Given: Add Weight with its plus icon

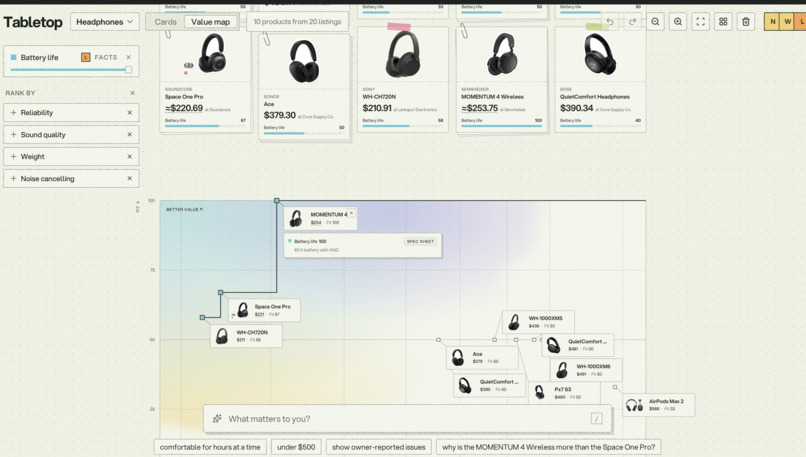Looking at the screenshot, I should pos(13,156).
